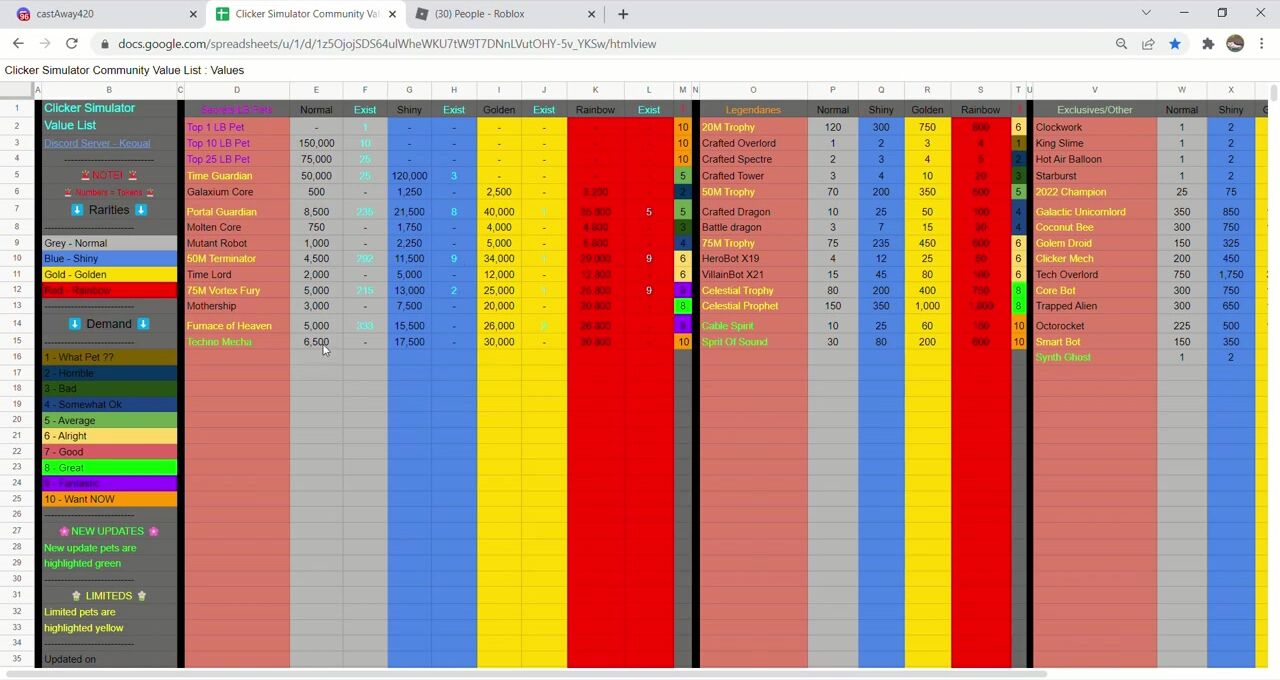Click the Exclusives/Other header cell

coord(1094,110)
